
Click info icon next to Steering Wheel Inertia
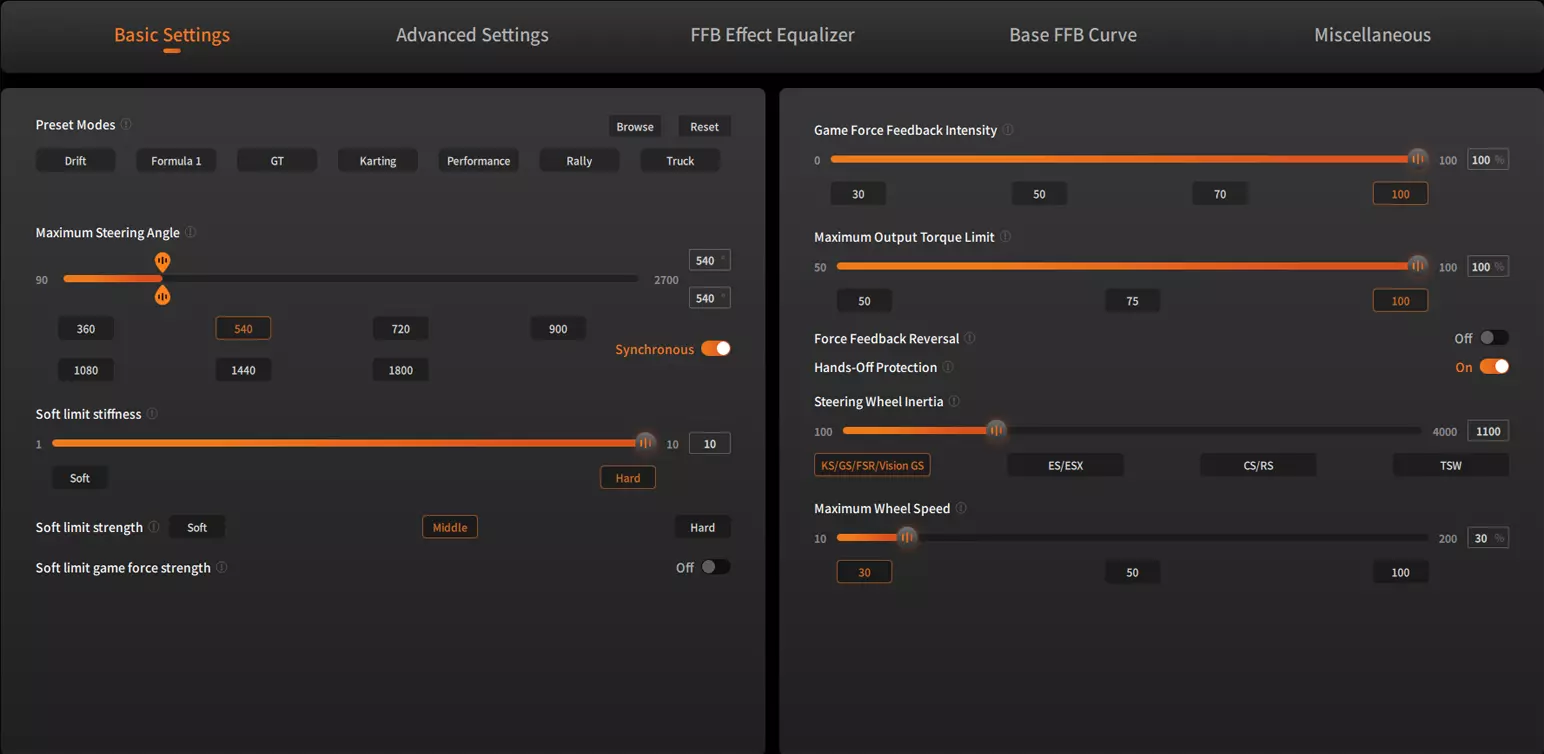954,402
